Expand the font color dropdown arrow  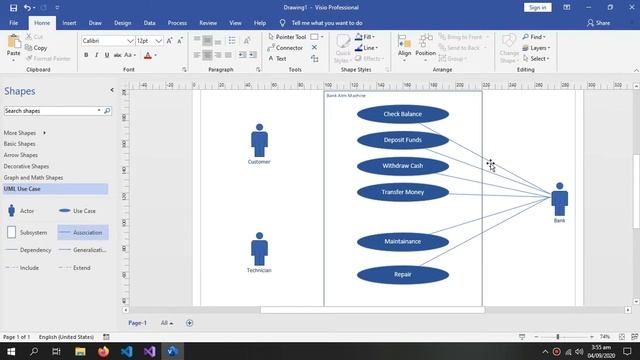coord(156,55)
